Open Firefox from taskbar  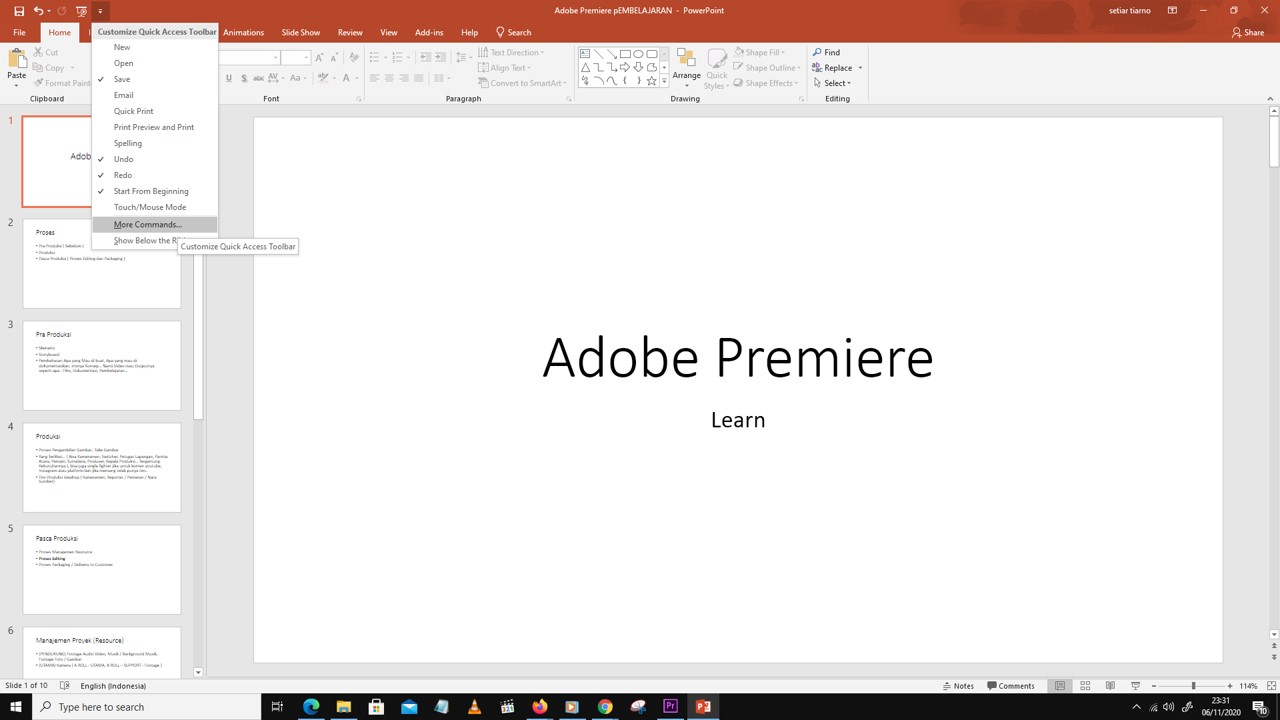(x=540, y=707)
